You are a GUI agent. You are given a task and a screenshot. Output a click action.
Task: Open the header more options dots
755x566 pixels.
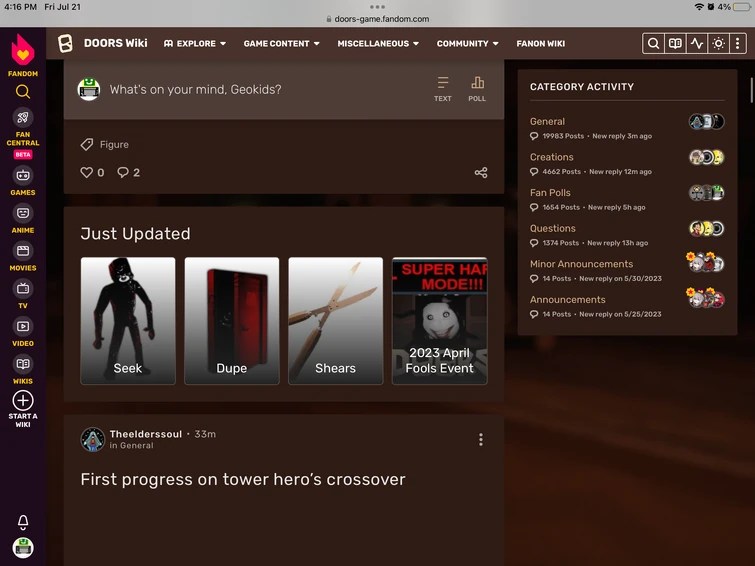tap(738, 43)
